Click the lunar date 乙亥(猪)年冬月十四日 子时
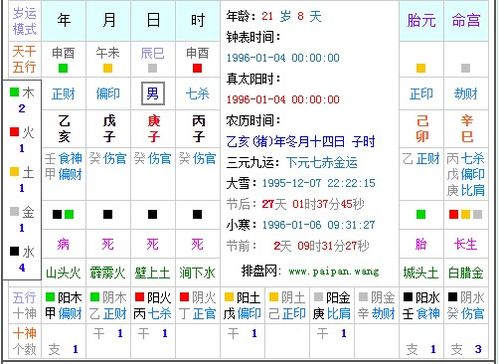Screen dimensions: 499x364 click(x=301, y=142)
